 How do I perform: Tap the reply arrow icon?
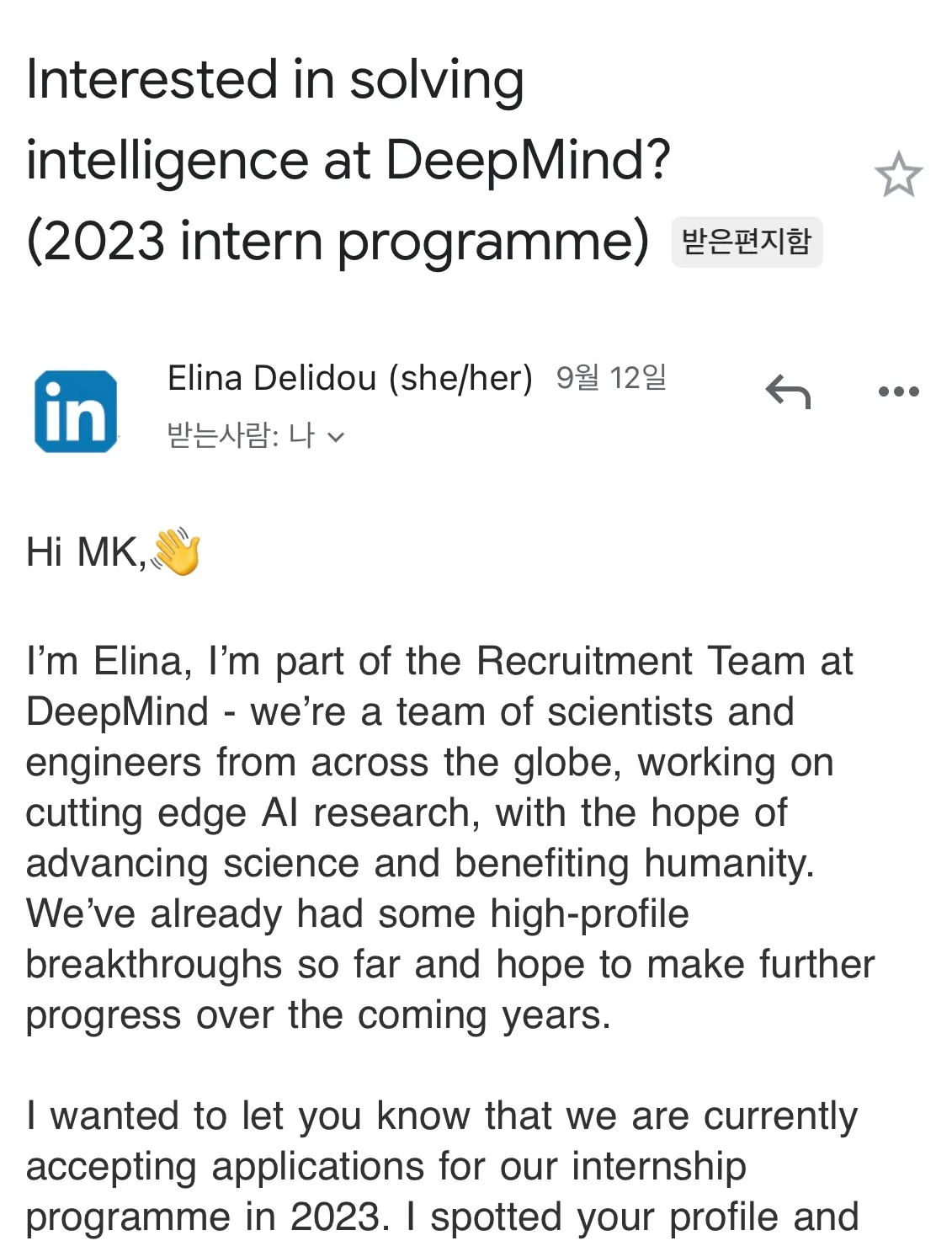click(788, 391)
